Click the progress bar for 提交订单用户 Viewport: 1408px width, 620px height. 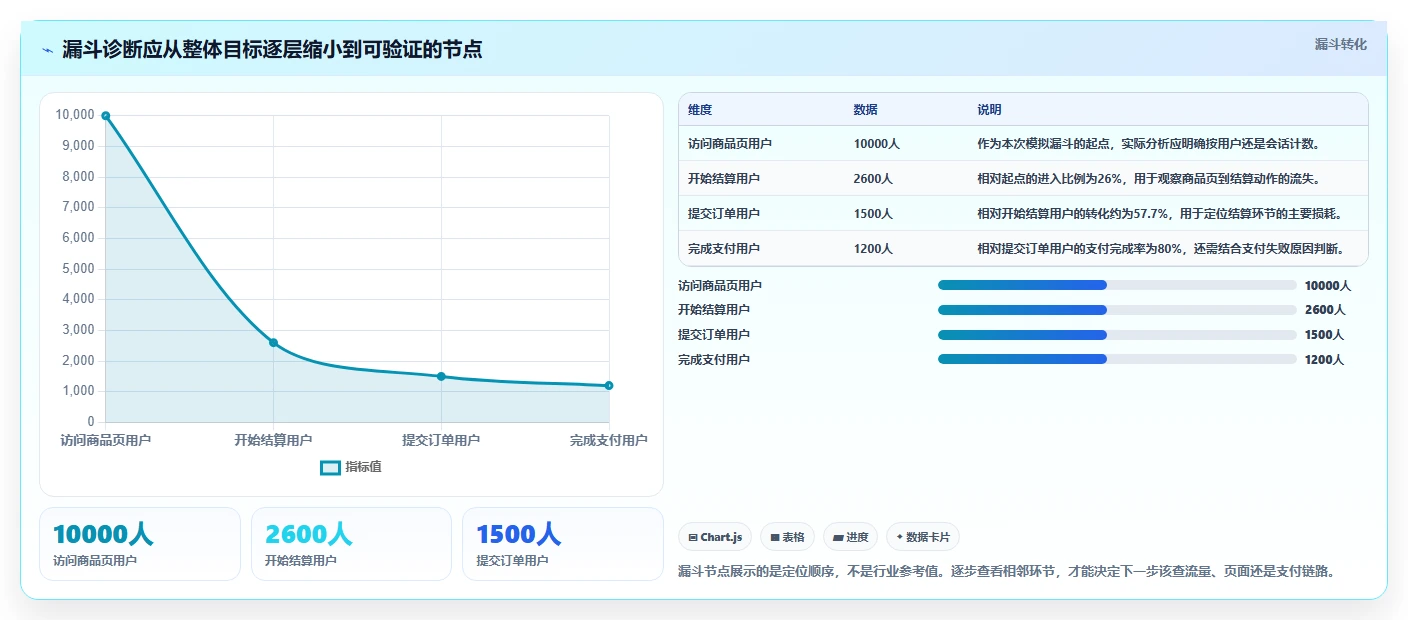(1117, 334)
